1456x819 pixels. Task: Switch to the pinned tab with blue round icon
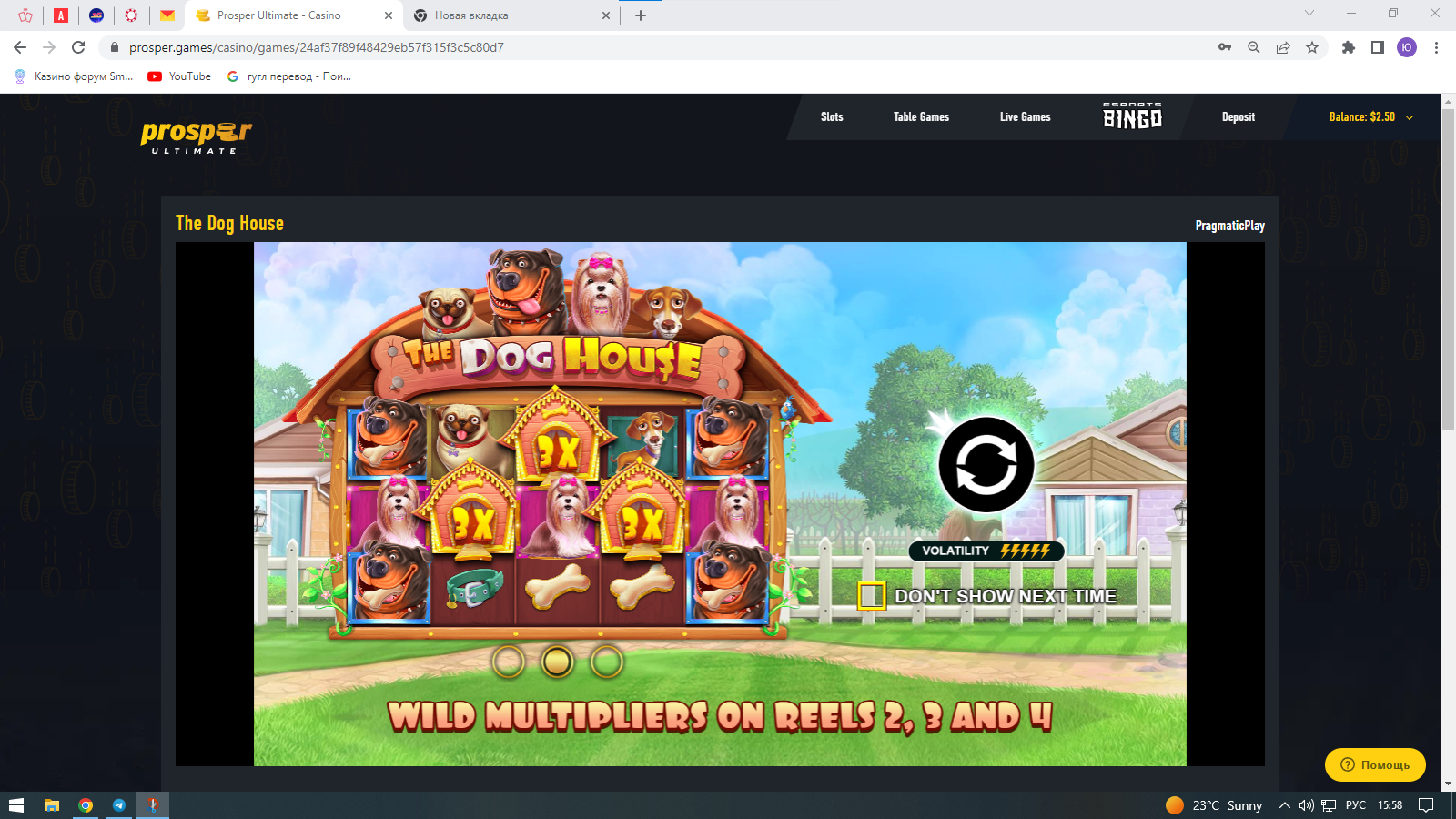click(x=96, y=15)
